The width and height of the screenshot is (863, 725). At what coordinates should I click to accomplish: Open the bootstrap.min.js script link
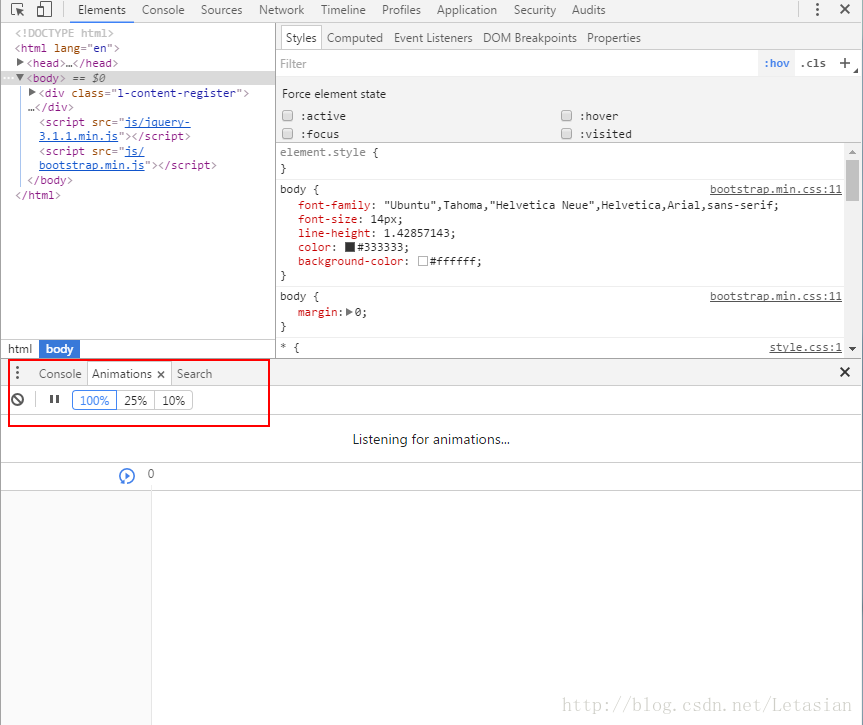tap(92, 158)
